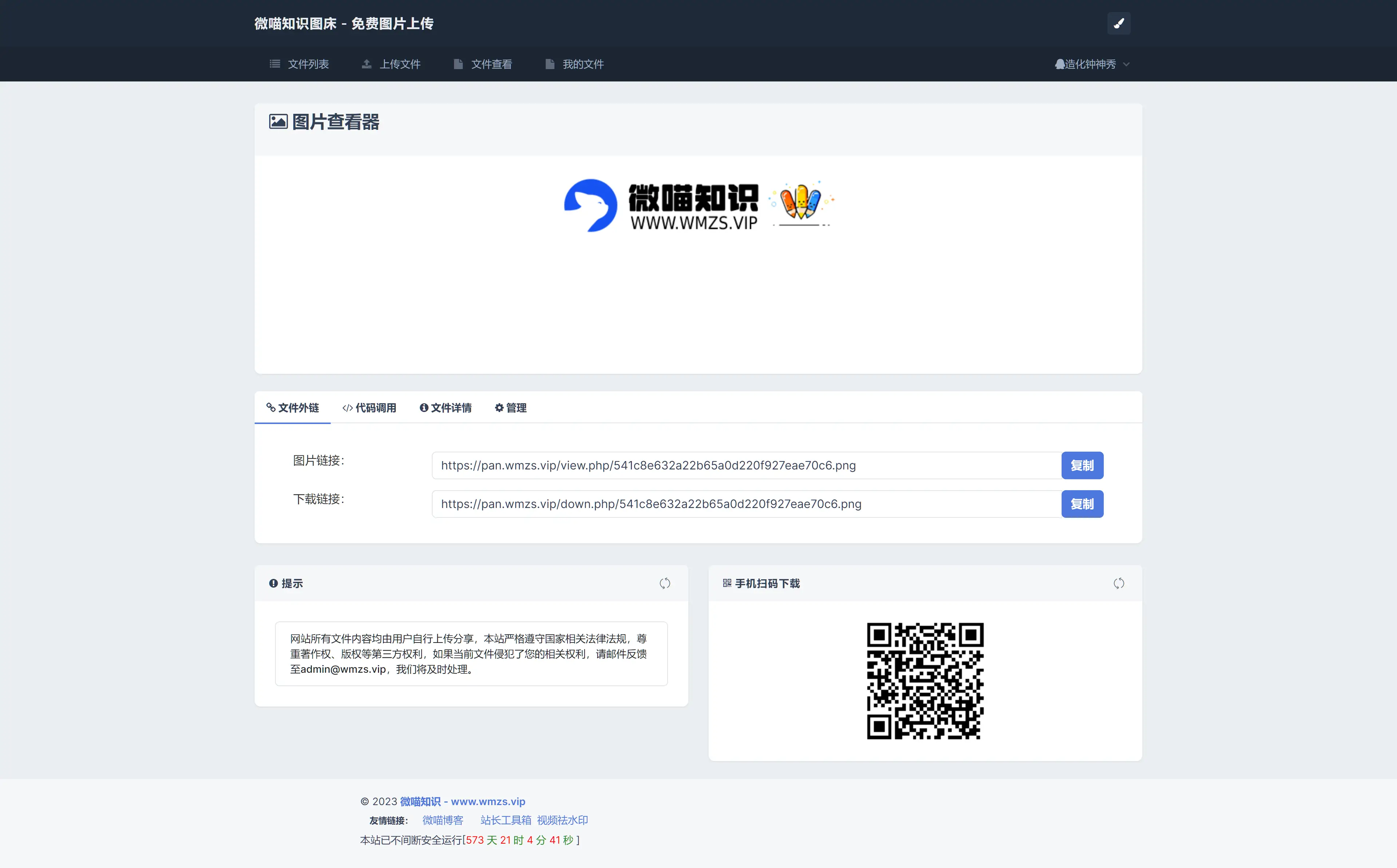Click the link icon beside 文件外链
The width and height of the screenshot is (1397, 868).
point(272,408)
